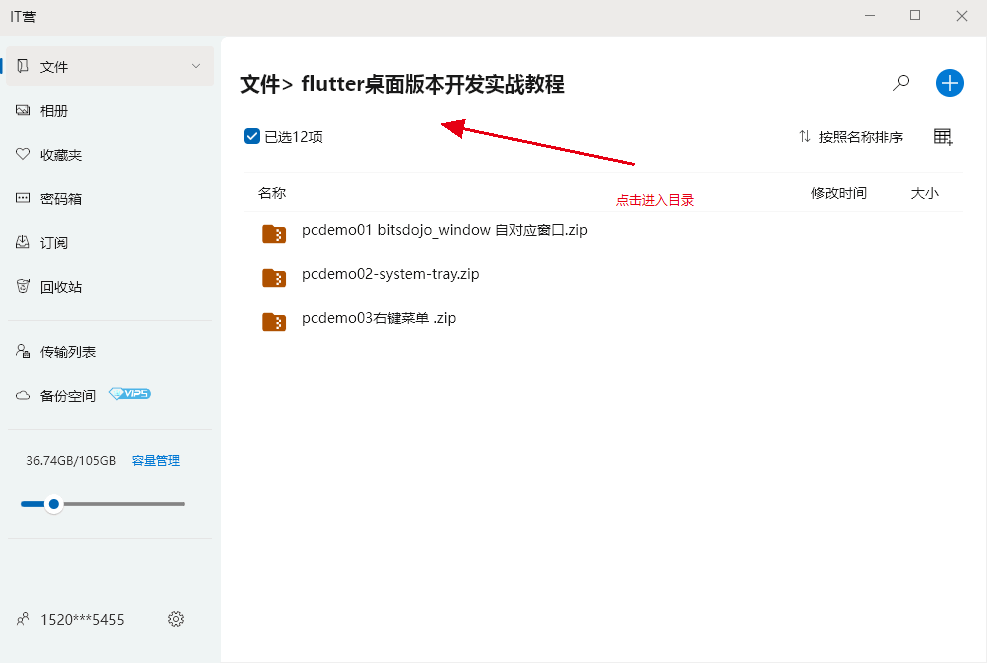Click the 收藏夹 heart icon
Image resolution: width=987 pixels, height=663 pixels.
(x=23, y=154)
